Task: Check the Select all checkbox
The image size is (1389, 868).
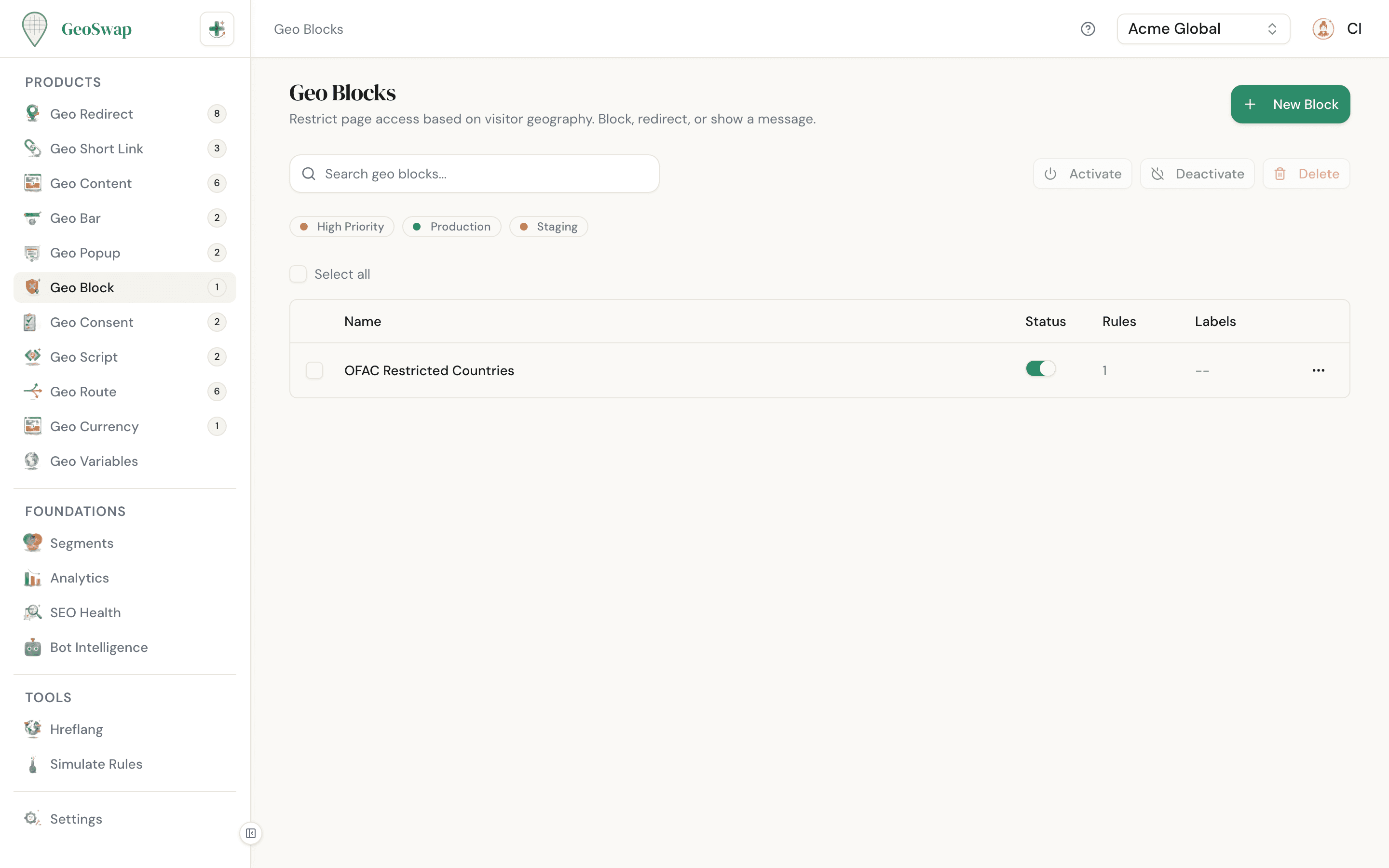Action: [x=299, y=274]
